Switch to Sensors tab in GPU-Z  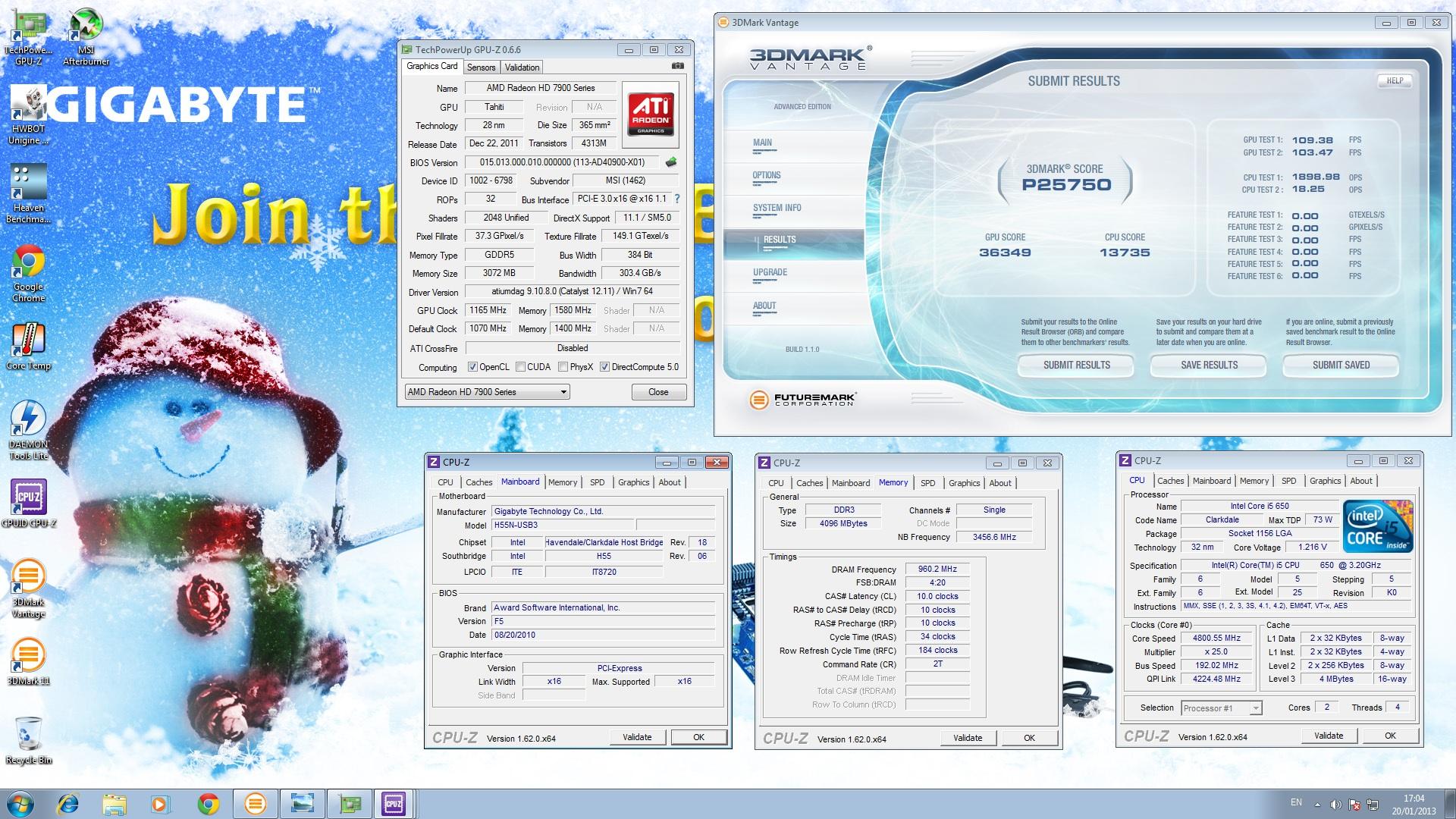point(481,67)
